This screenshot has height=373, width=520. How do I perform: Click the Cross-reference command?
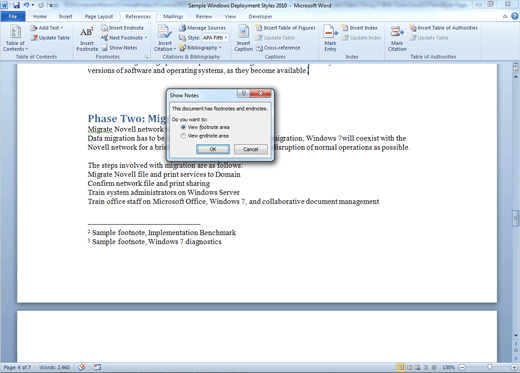[278, 48]
